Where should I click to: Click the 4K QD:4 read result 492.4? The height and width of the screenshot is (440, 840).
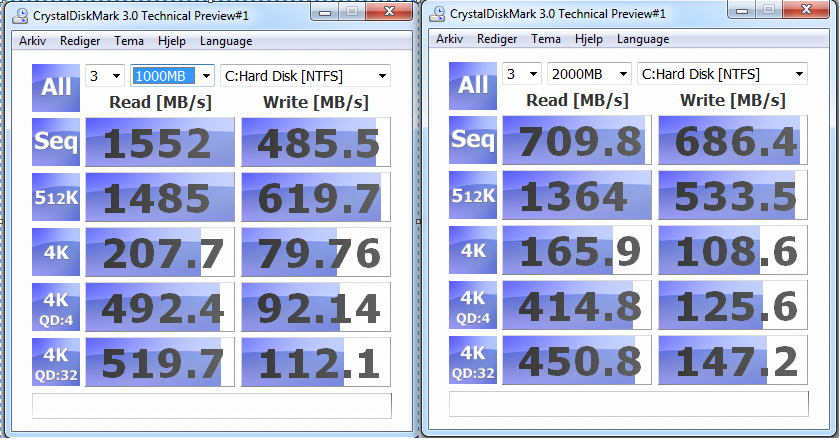[x=160, y=307]
